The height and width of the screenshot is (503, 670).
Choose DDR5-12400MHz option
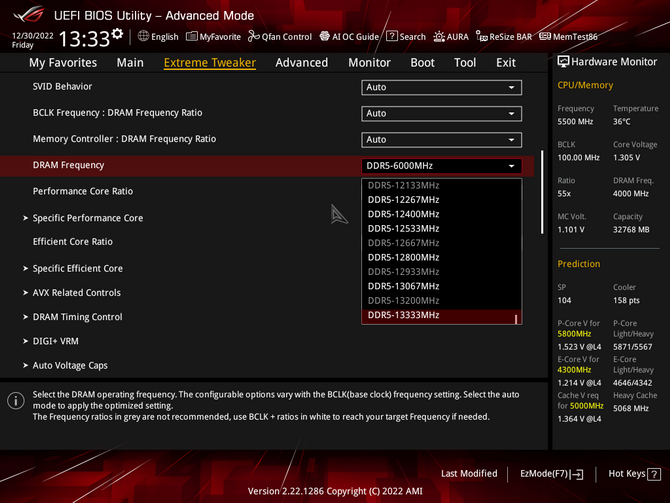pos(441,214)
